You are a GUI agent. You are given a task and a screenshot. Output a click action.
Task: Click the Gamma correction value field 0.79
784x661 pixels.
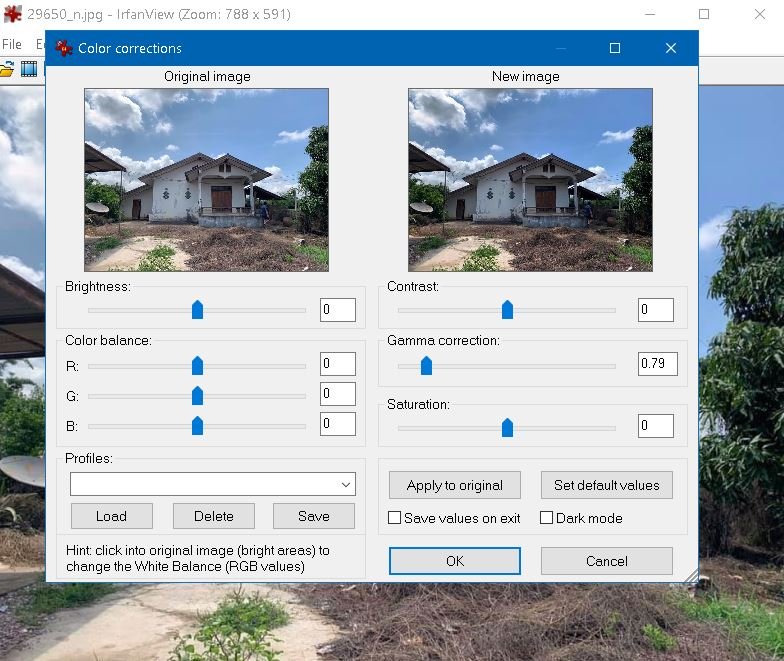point(658,364)
